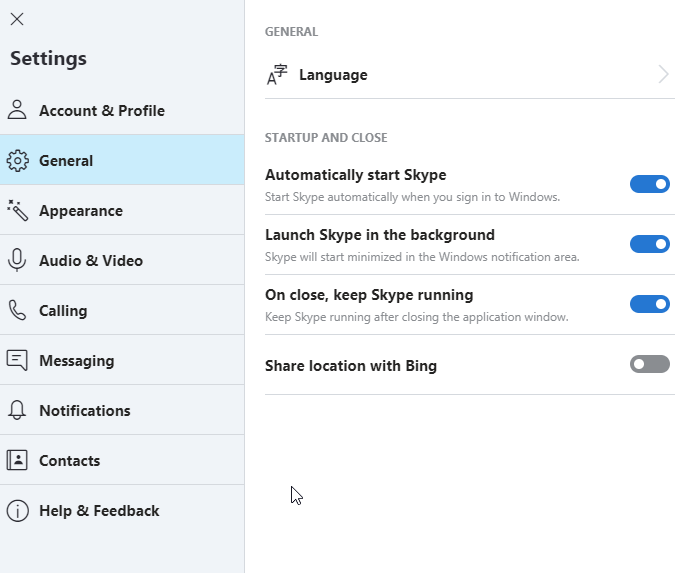687x573 pixels.
Task: Click the Help & Feedback info icon
Action: point(18,510)
